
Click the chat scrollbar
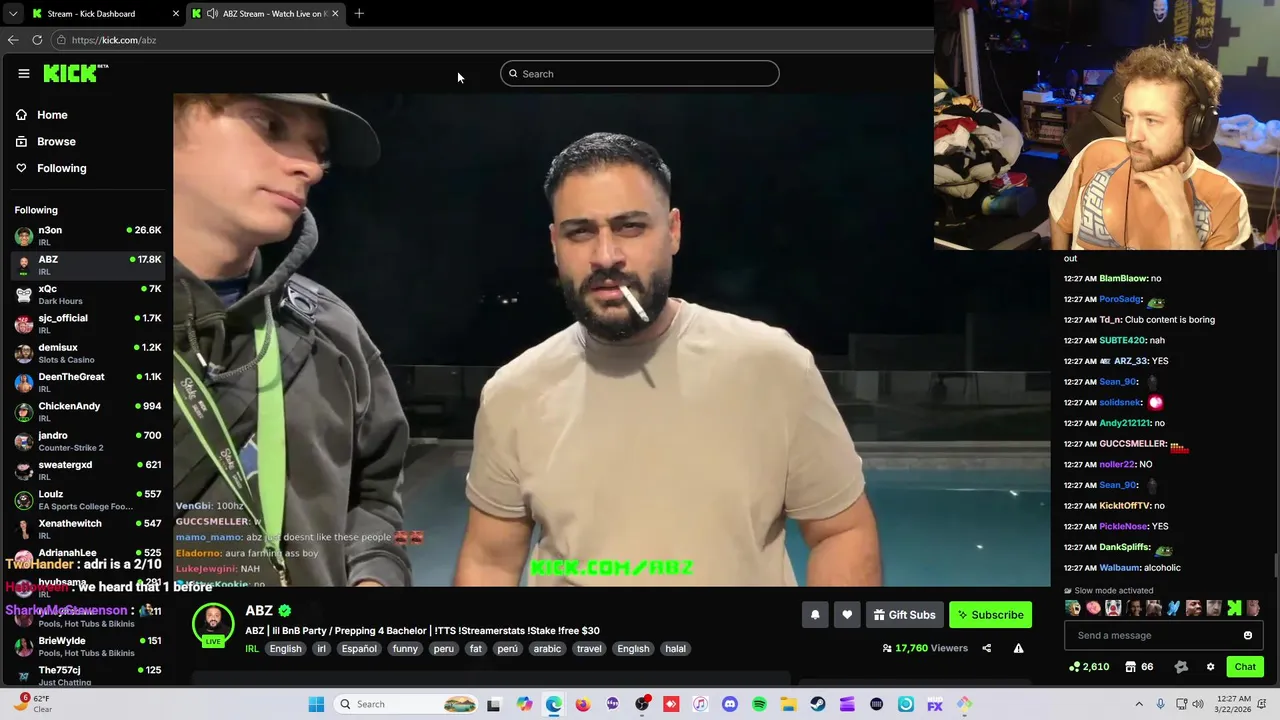(1276, 565)
